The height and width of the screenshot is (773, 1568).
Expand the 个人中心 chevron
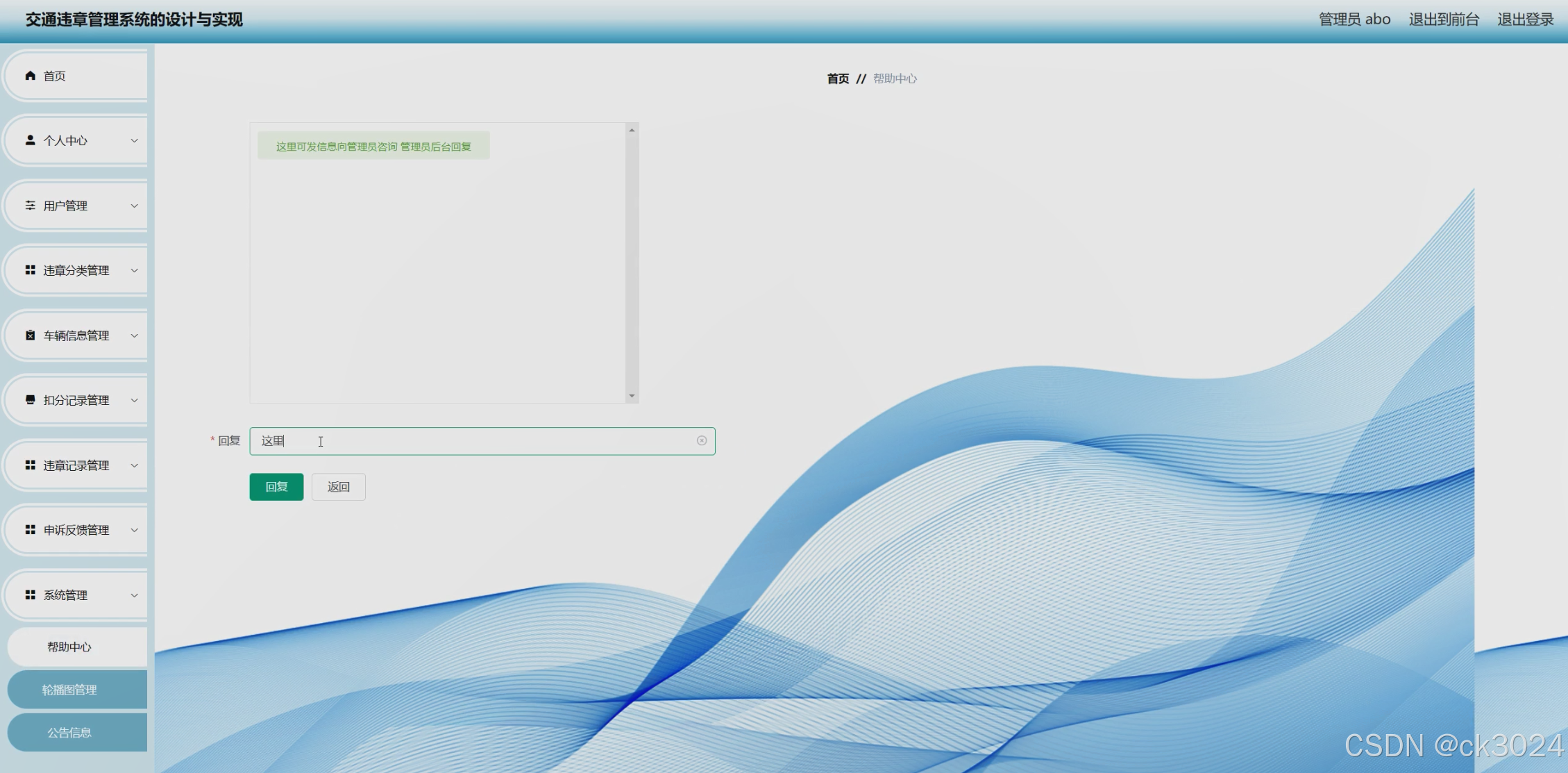tap(135, 140)
